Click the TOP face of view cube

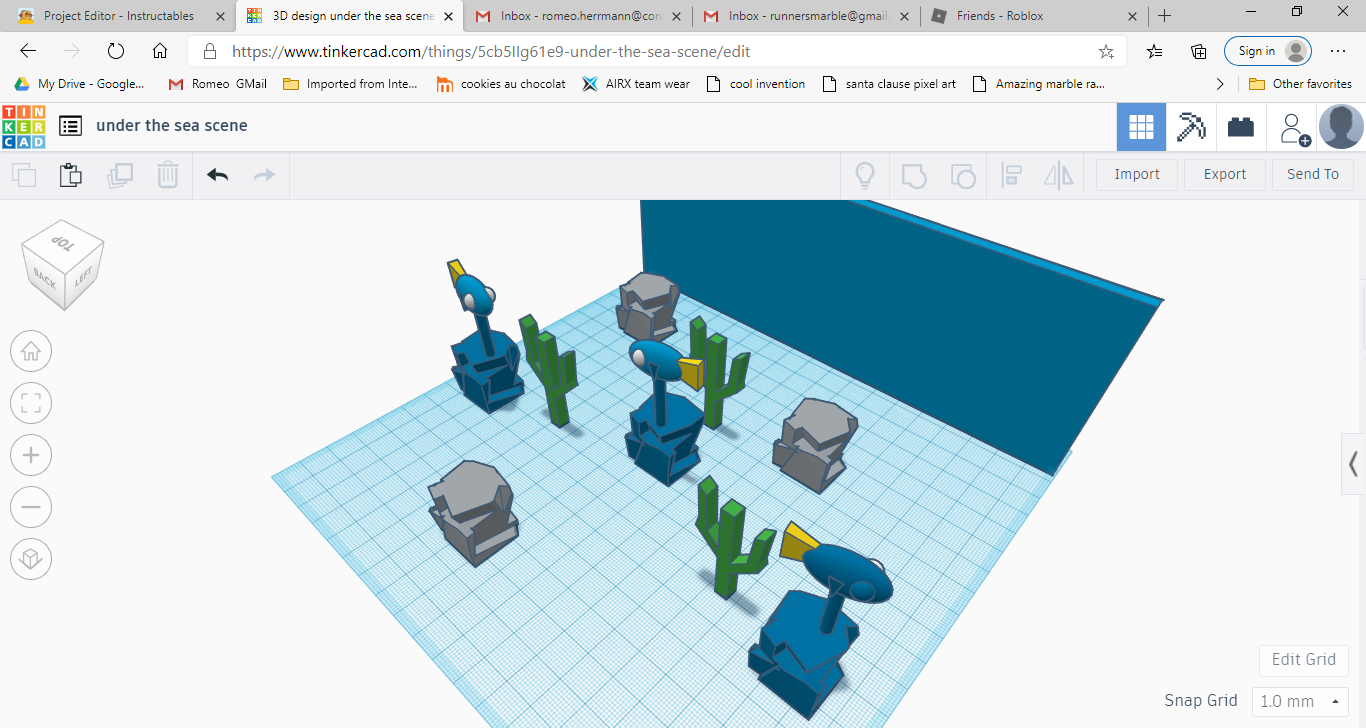click(x=61, y=242)
